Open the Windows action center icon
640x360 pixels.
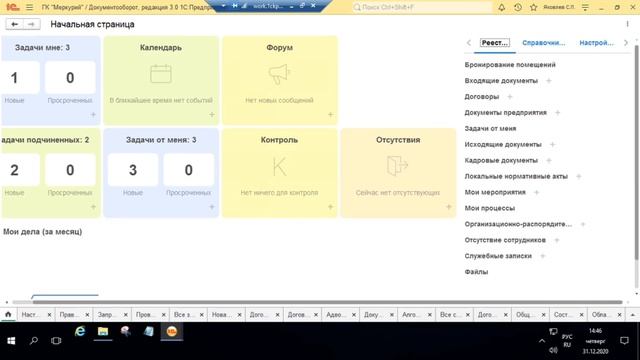pyautogui.click(x=624, y=341)
